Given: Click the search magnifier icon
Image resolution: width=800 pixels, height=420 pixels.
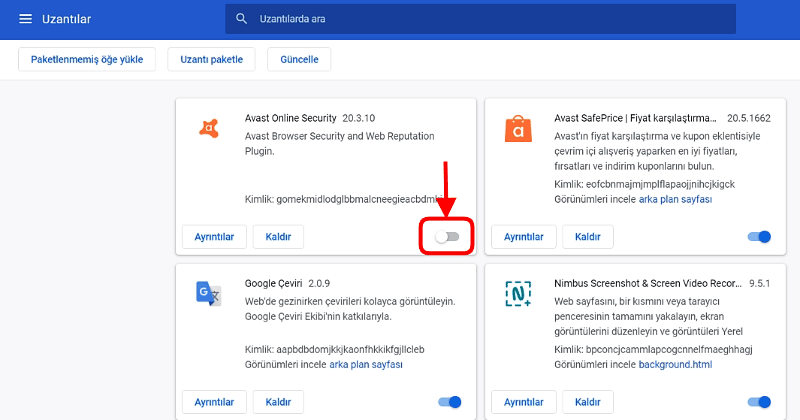Looking at the screenshot, I should (241, 19).
